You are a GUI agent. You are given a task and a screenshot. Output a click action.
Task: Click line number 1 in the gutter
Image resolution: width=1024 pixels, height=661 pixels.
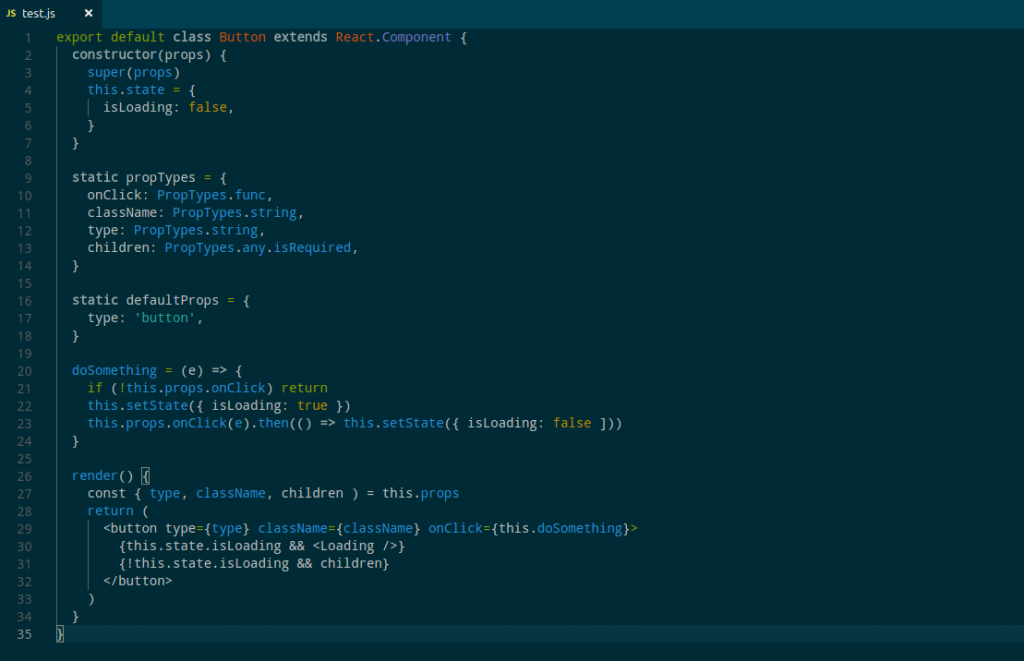[29, 38]
